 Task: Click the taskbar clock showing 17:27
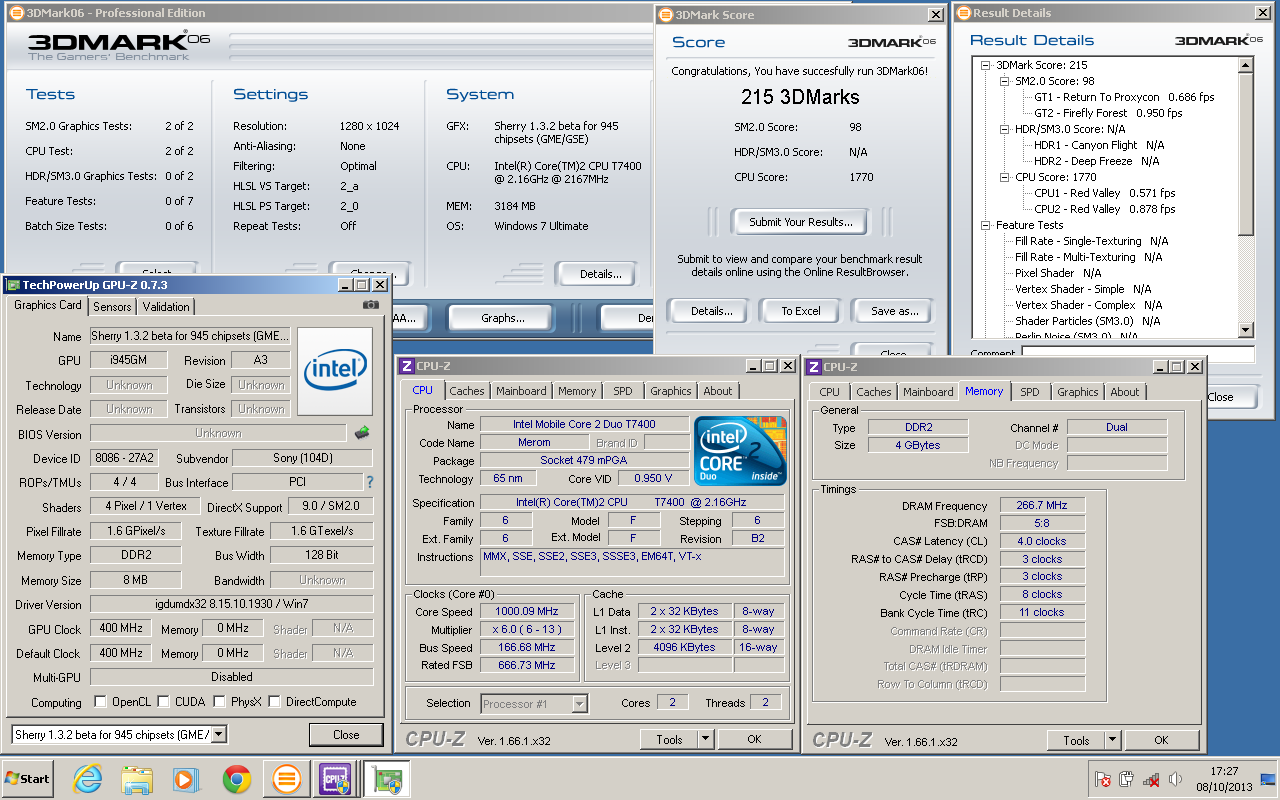(x=1224, y=779)
